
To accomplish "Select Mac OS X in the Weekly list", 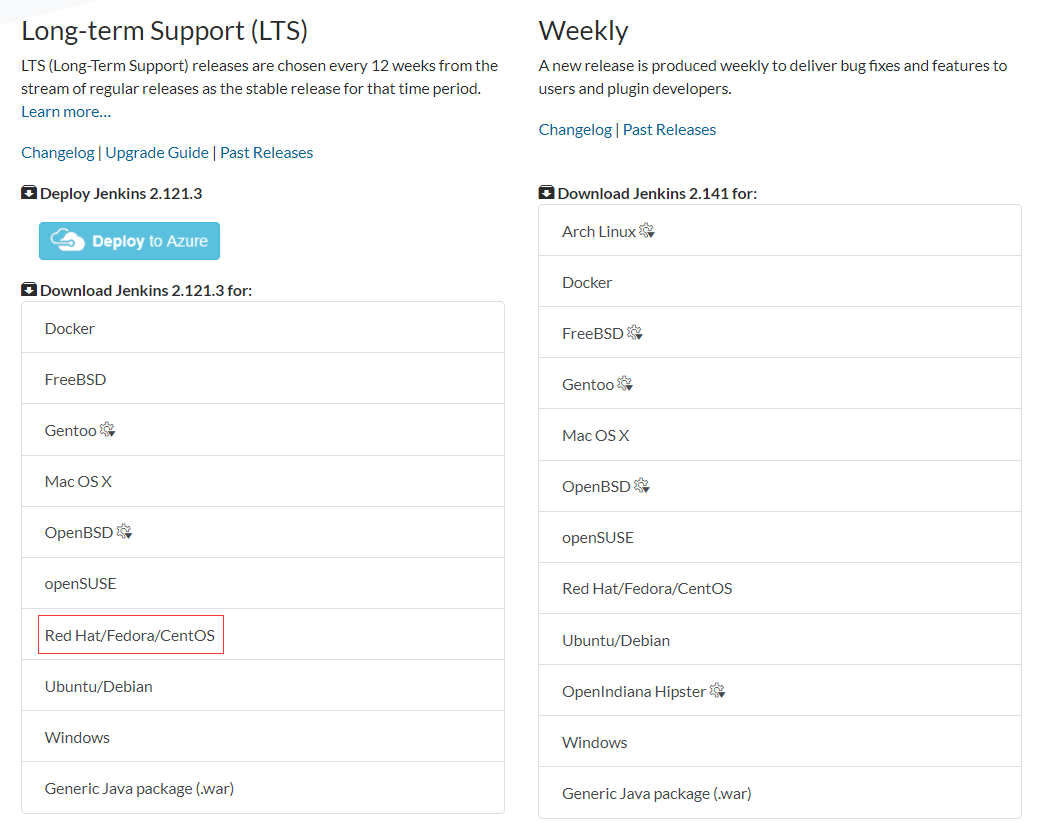I will [780, 435].
